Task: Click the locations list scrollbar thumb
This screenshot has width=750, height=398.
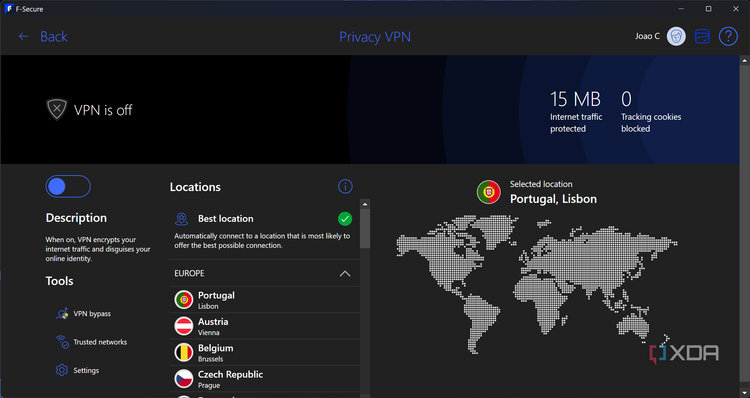Action: (365, 229)
